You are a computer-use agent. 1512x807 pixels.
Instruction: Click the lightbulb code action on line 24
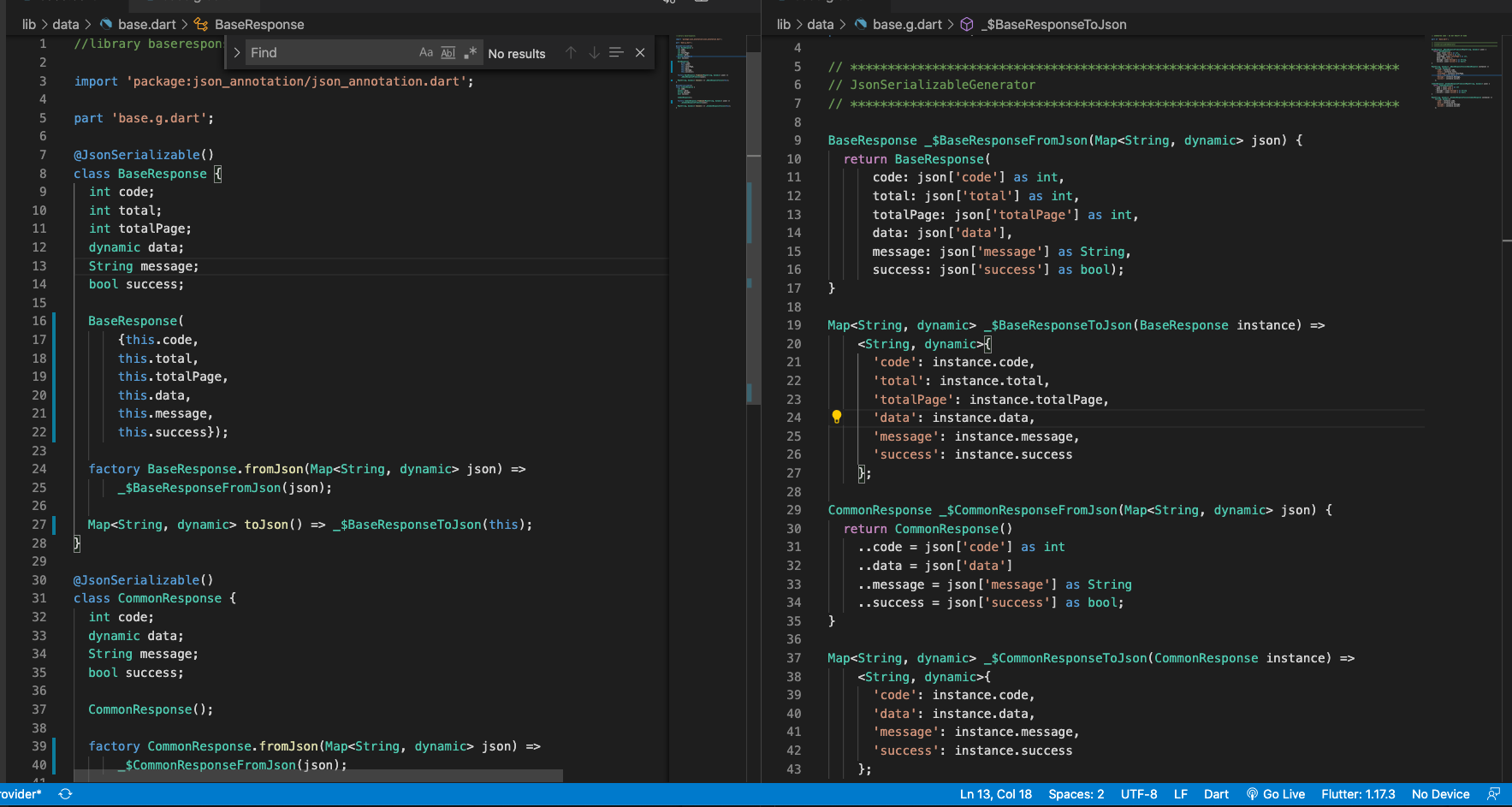pyautogui.click(x=837, y=417)
